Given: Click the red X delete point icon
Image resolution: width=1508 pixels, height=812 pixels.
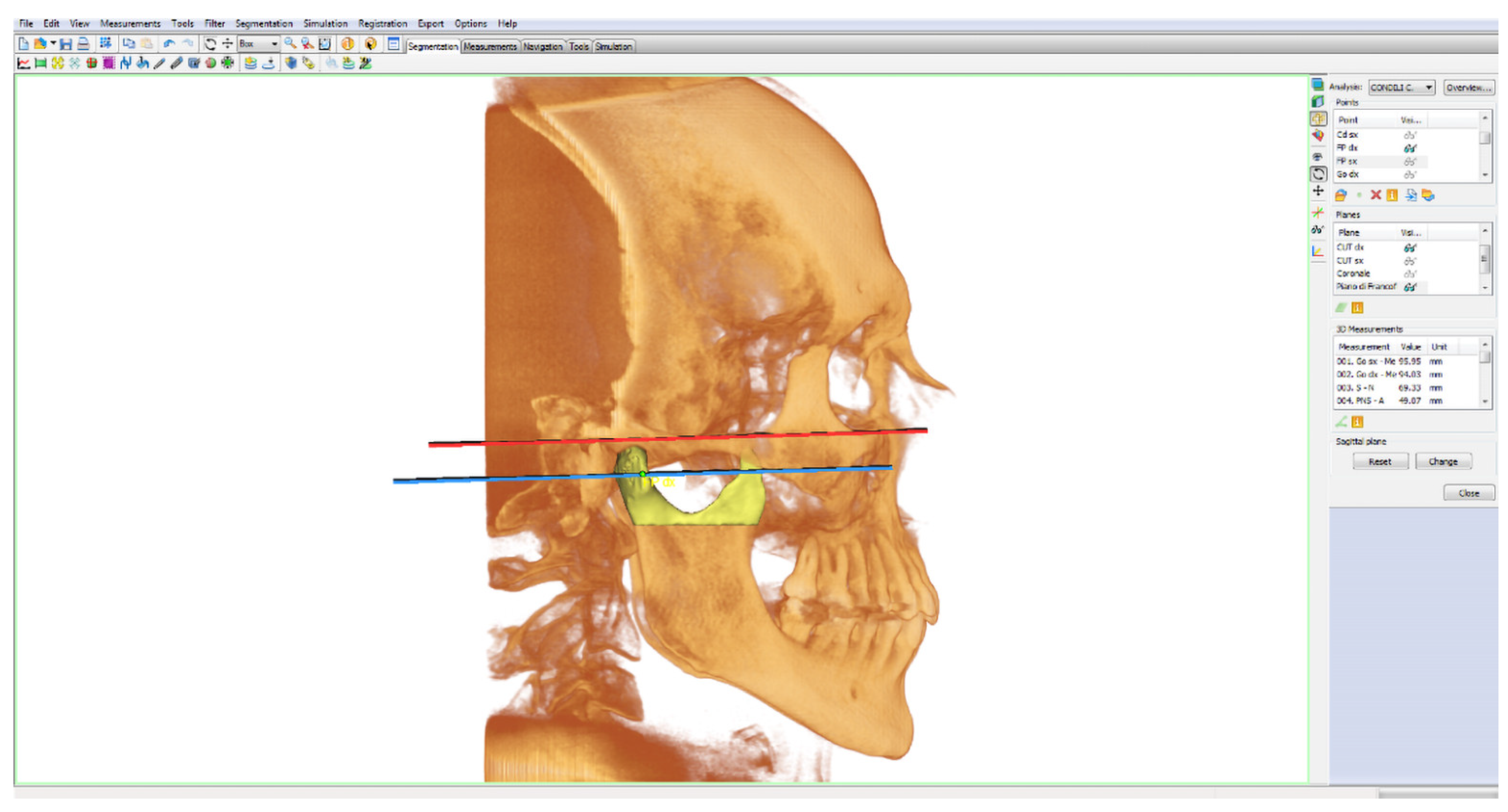Looking at the screenshot, I should tap(1376, 195).
